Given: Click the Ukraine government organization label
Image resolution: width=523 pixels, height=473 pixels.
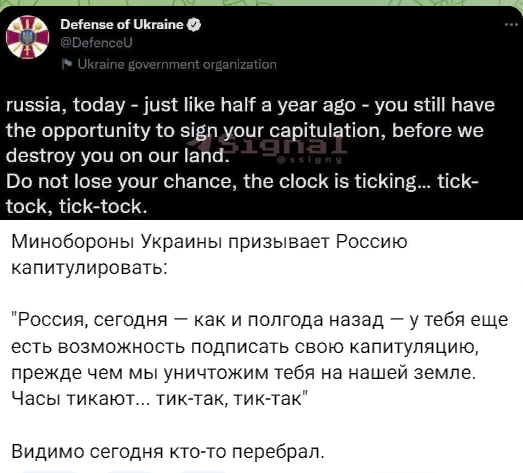Looking at the screenshot, I should tap(177, 64).
